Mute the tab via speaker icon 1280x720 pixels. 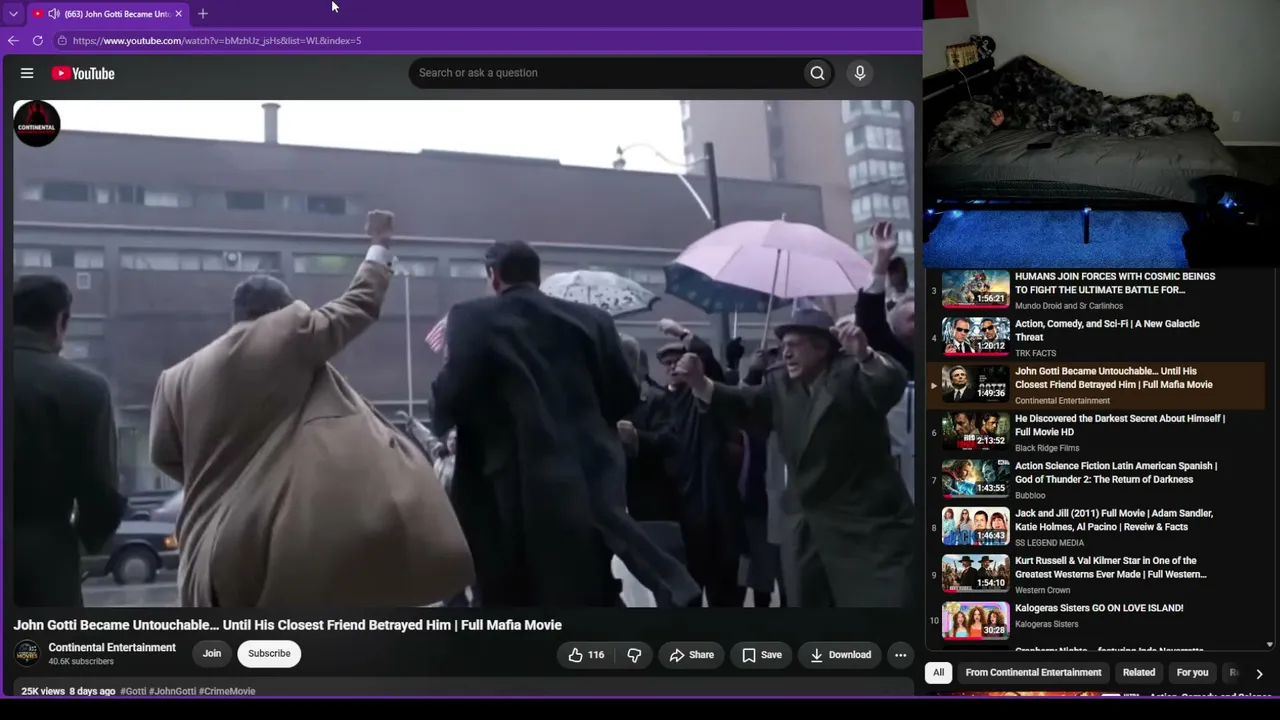[x=53, y=14]
